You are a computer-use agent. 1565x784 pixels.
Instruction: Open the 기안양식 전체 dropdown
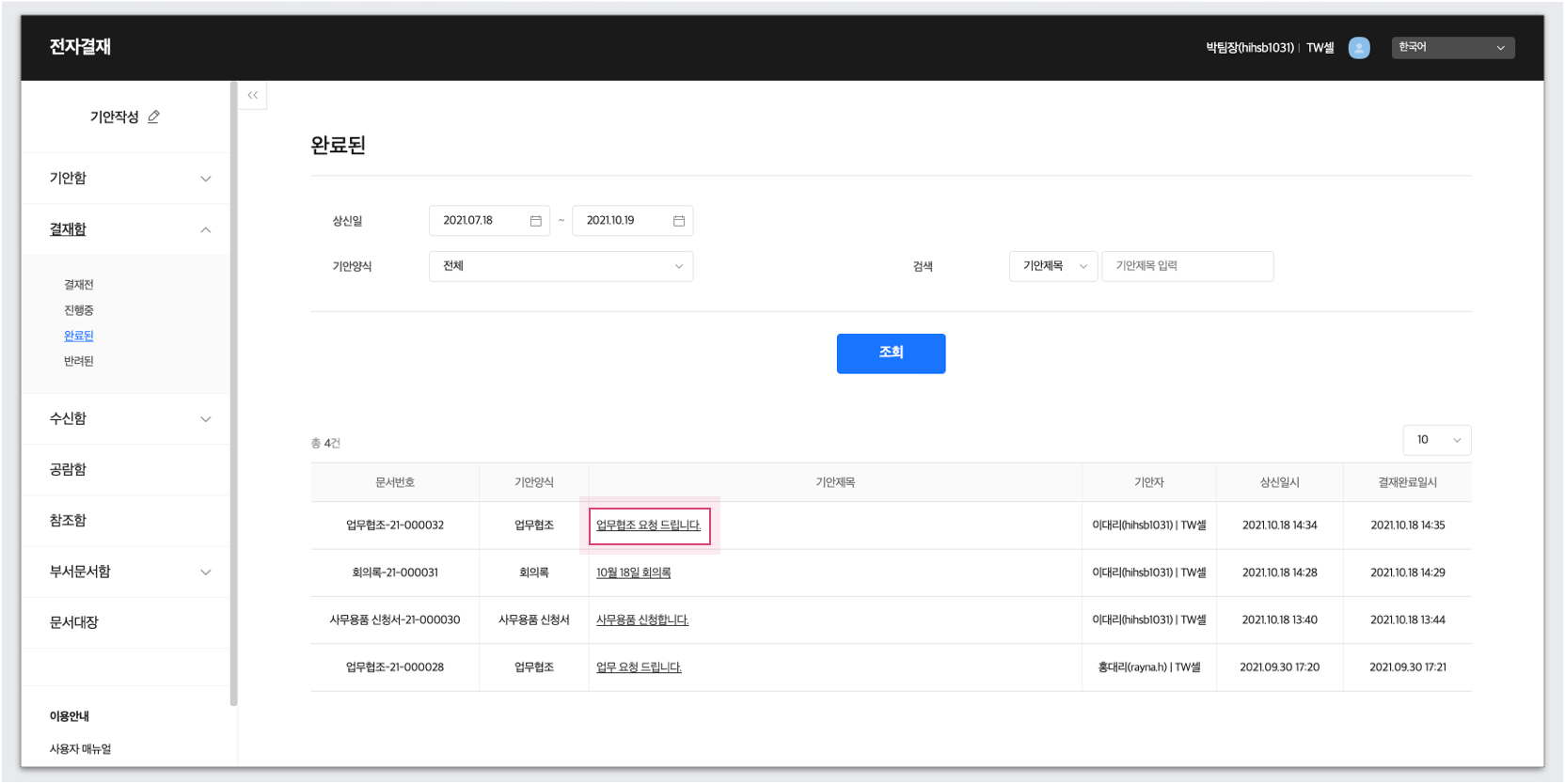[561, 266]
